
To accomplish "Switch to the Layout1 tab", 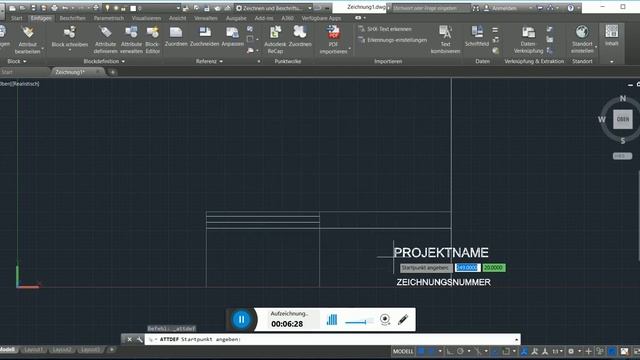I will [x=33, y=350].
